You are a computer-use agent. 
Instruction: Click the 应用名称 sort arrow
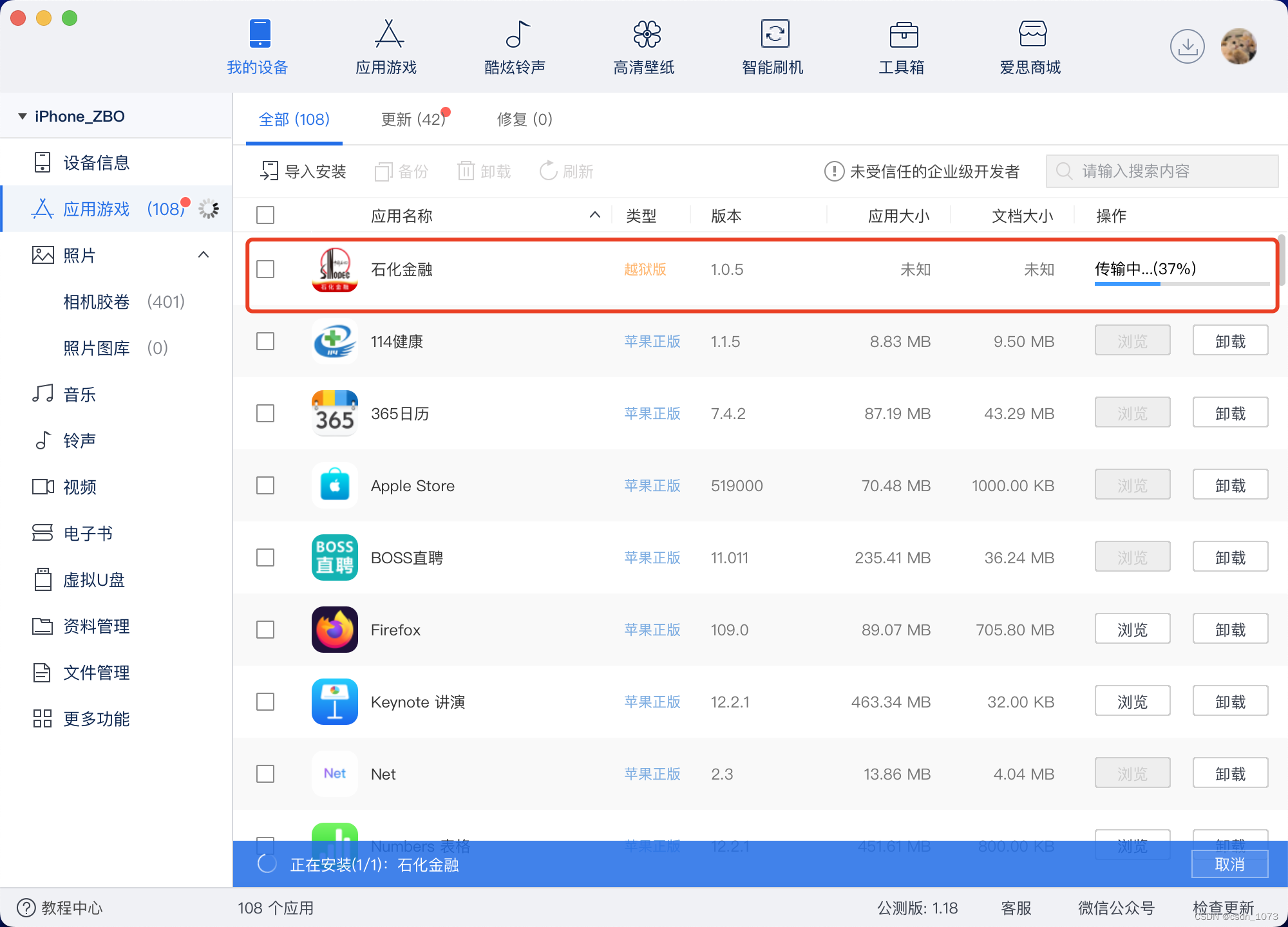tap(595, 215)
